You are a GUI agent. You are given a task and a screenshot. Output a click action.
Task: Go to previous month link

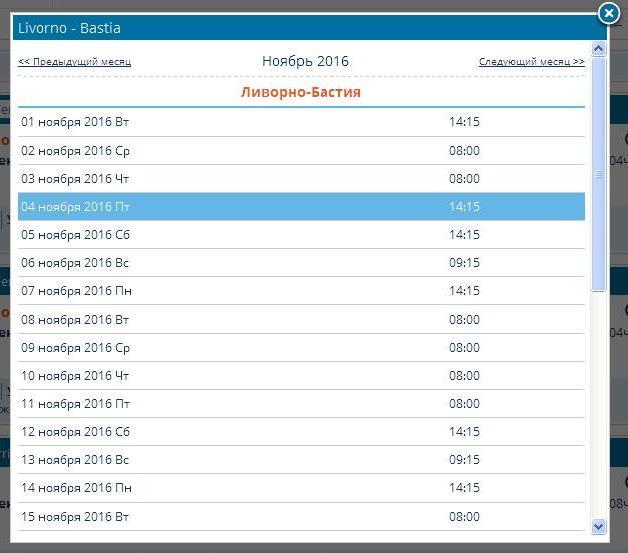pyautogui.click(x=74, y=62)
